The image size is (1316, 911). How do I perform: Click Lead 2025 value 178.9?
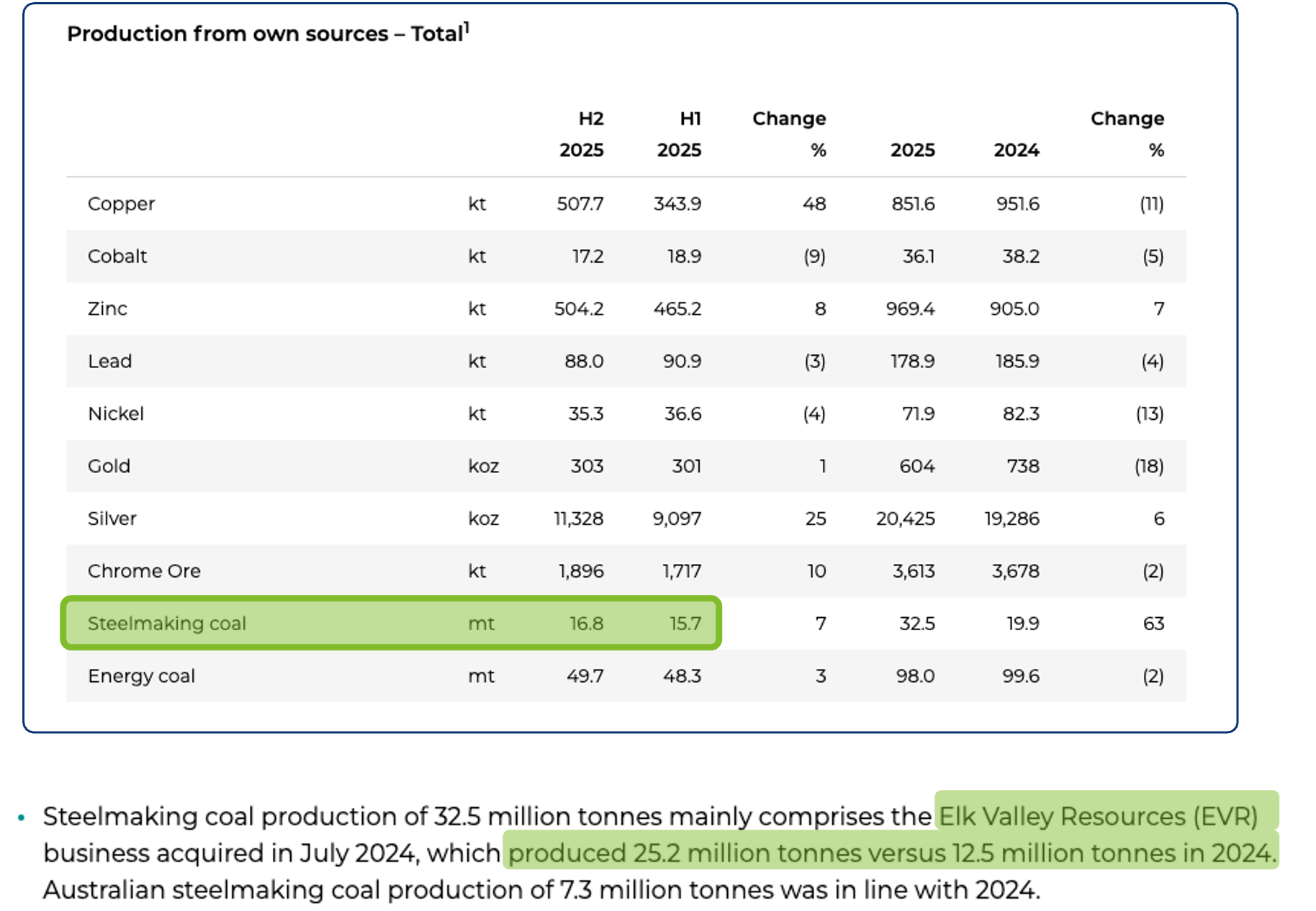(x=912, y=362)
